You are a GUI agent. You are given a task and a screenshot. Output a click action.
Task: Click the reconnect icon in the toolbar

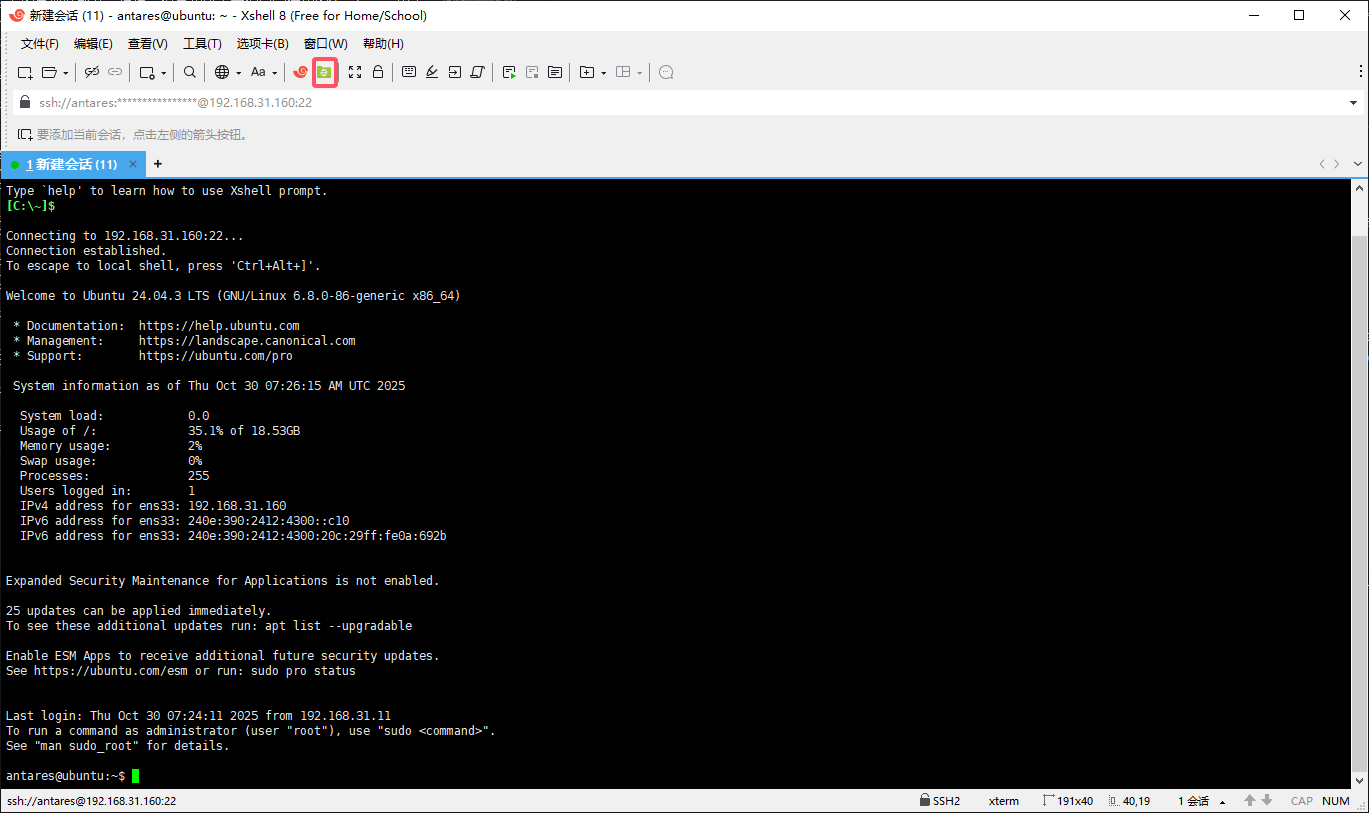point(114,72)
